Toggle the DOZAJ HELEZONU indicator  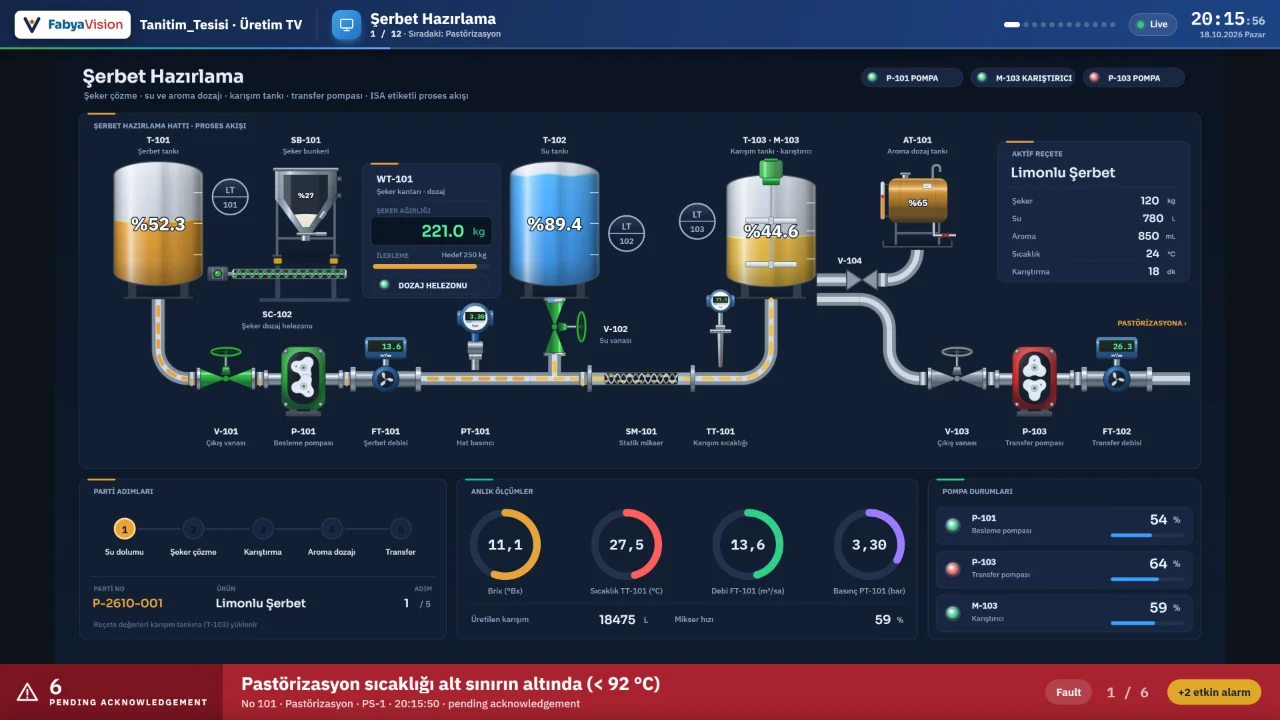(431, 285)
